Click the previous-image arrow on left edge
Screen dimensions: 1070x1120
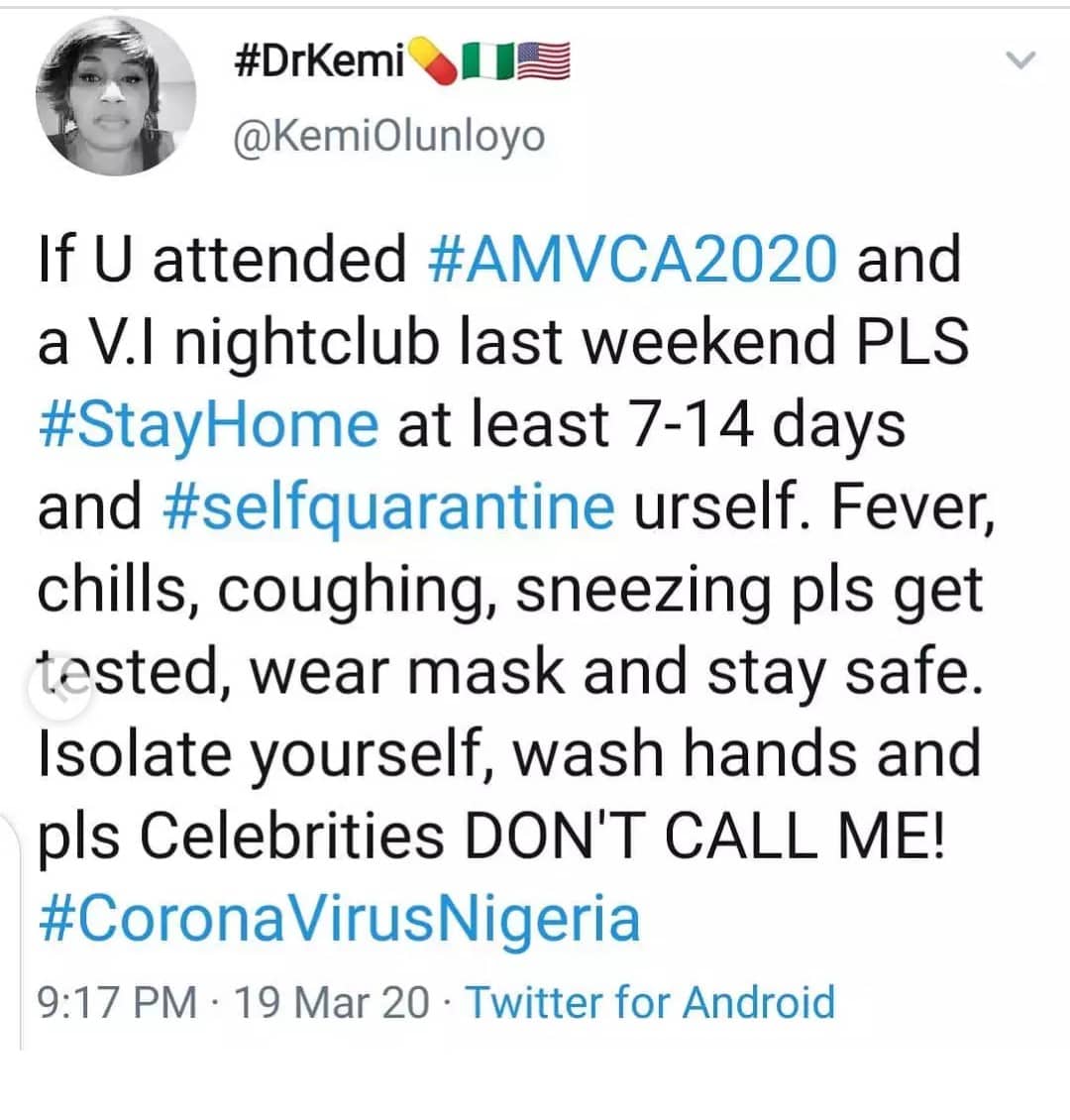tap(57, 691)
